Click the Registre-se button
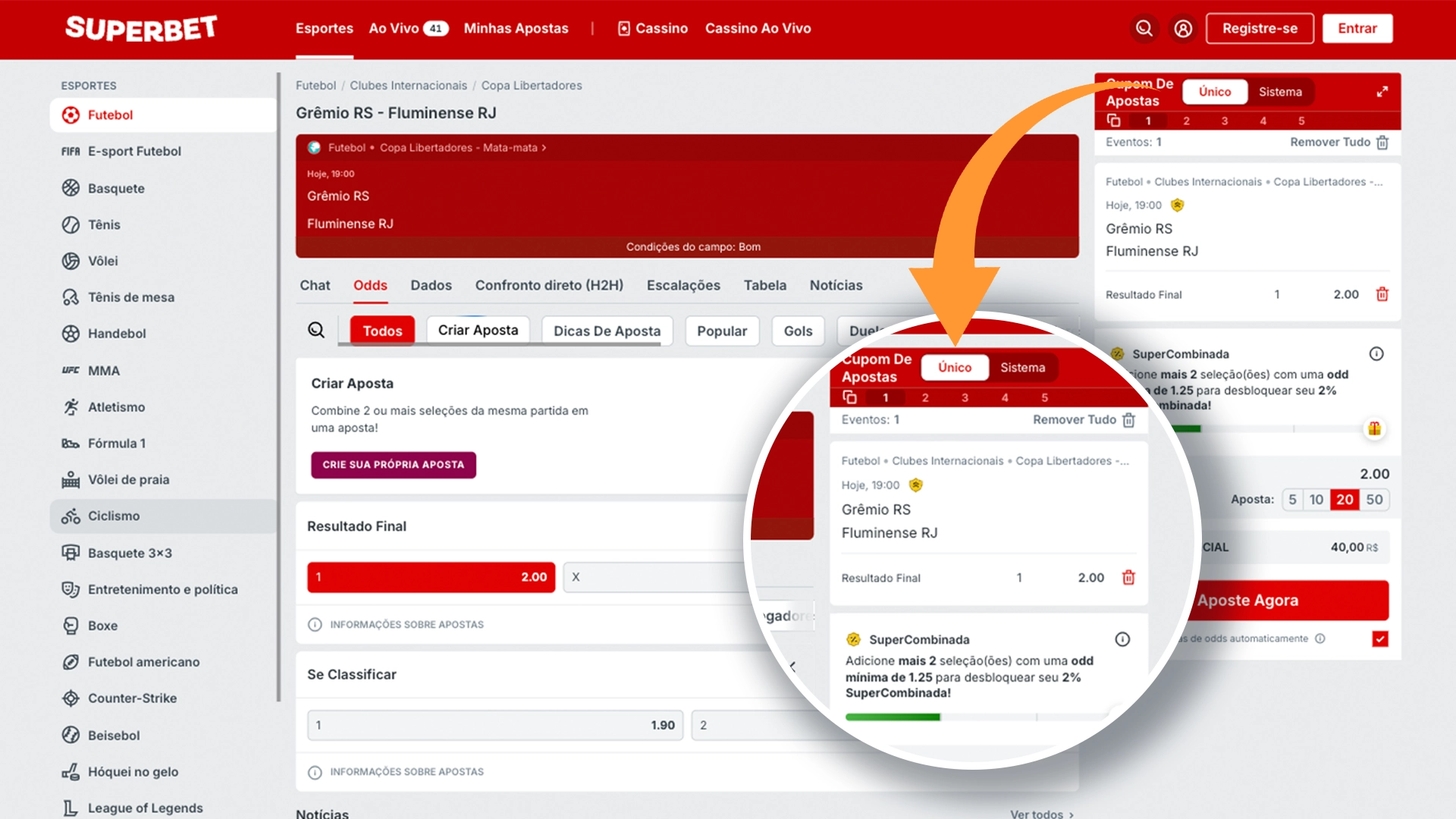The image size is (1456, 819). pyautogui.click(x=1260, y=29)
